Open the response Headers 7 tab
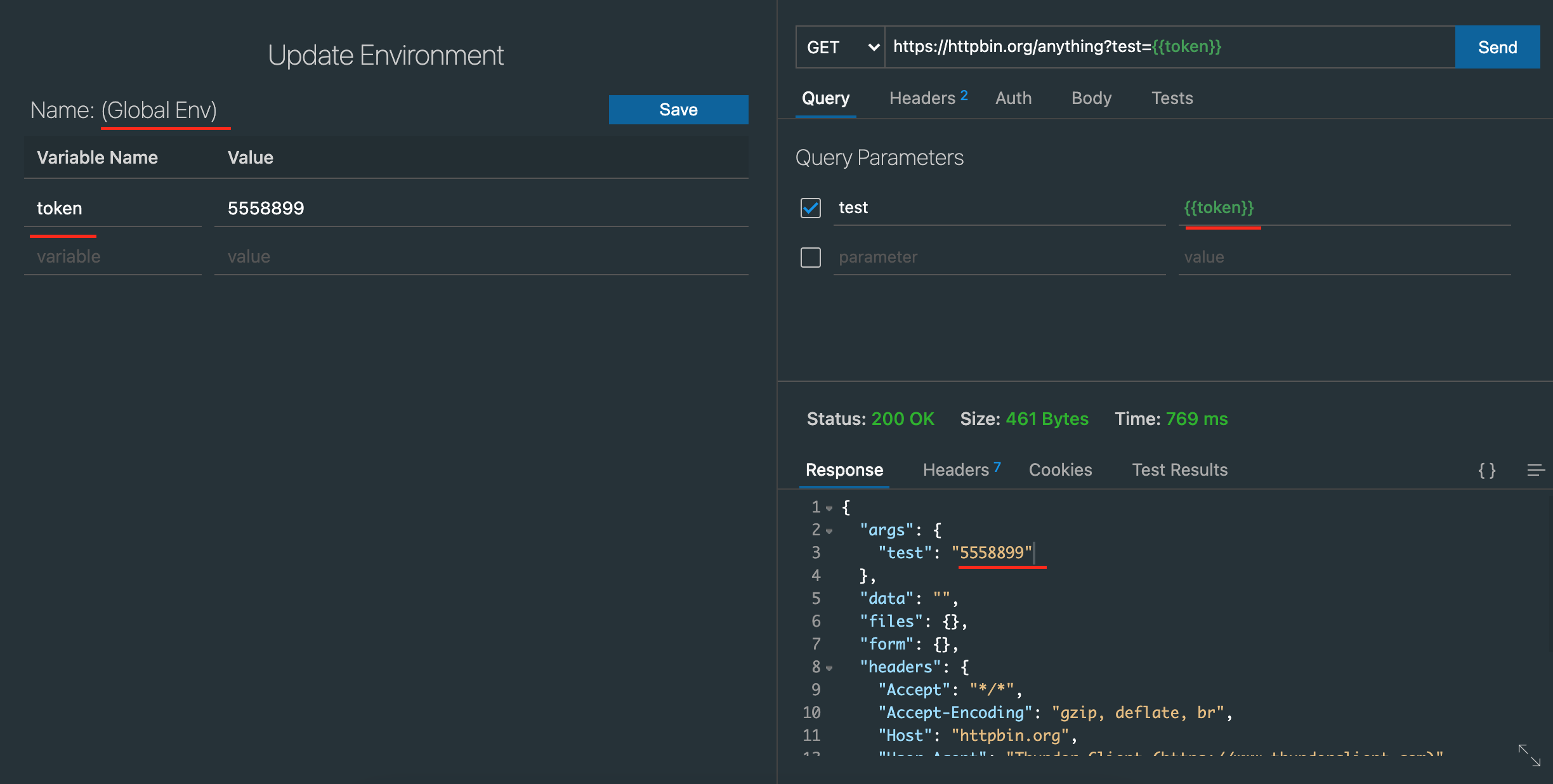Screen dimensions: 1553x784 [x=962, y=470]
